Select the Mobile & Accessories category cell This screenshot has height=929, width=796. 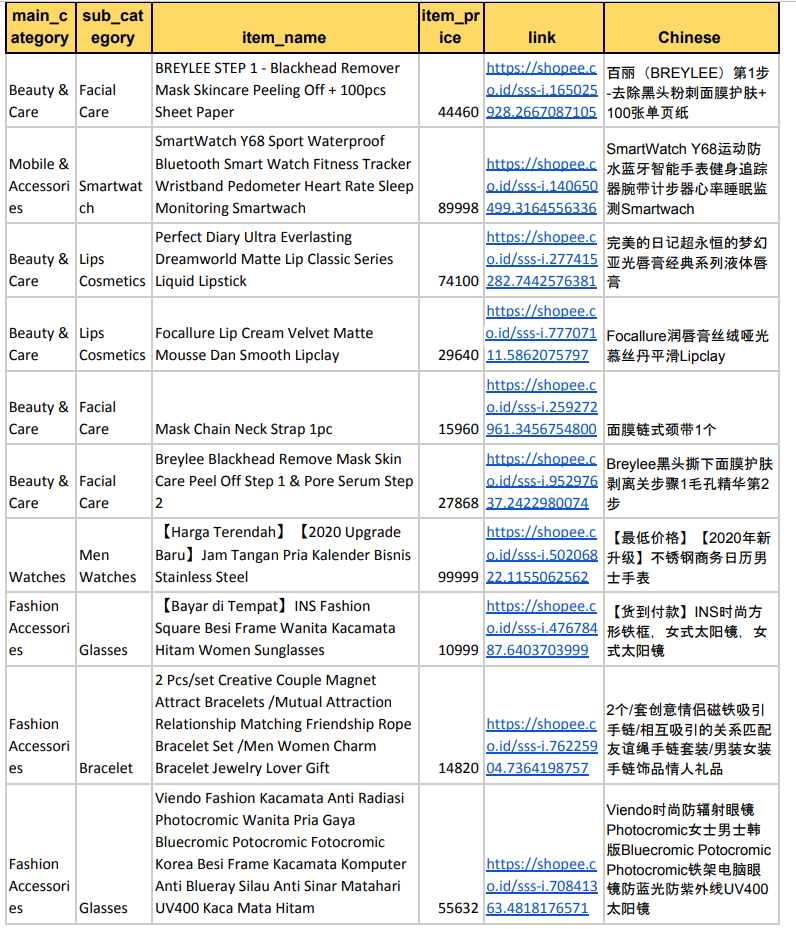pos(40,175)
